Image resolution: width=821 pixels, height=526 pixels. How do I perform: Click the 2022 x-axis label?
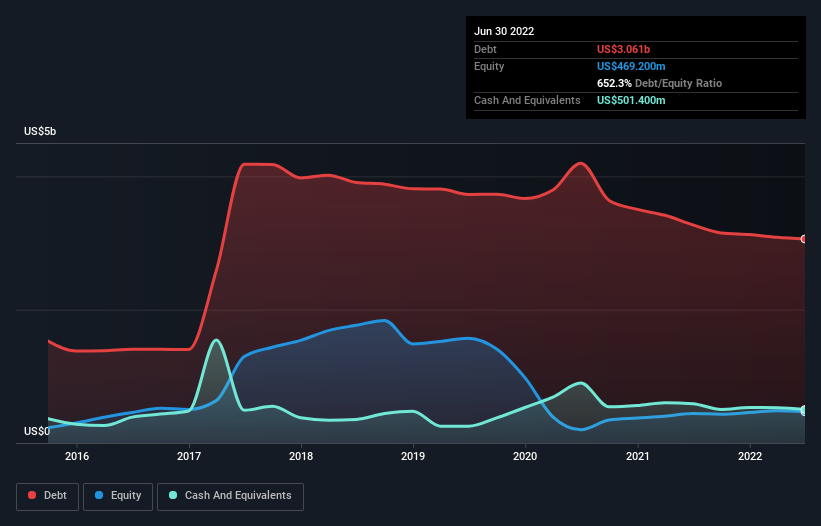pyautogui.click(x=750, y=456)
